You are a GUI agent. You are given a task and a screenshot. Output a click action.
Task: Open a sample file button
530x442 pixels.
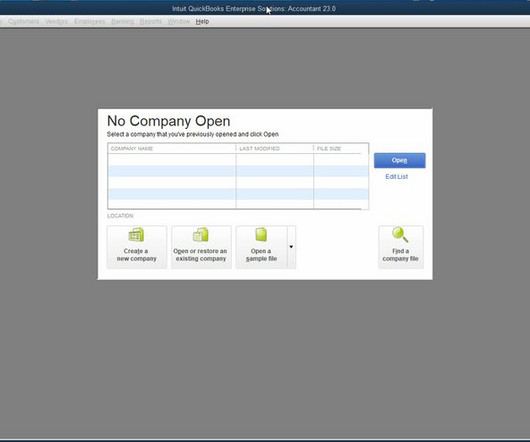coord(261,247)
